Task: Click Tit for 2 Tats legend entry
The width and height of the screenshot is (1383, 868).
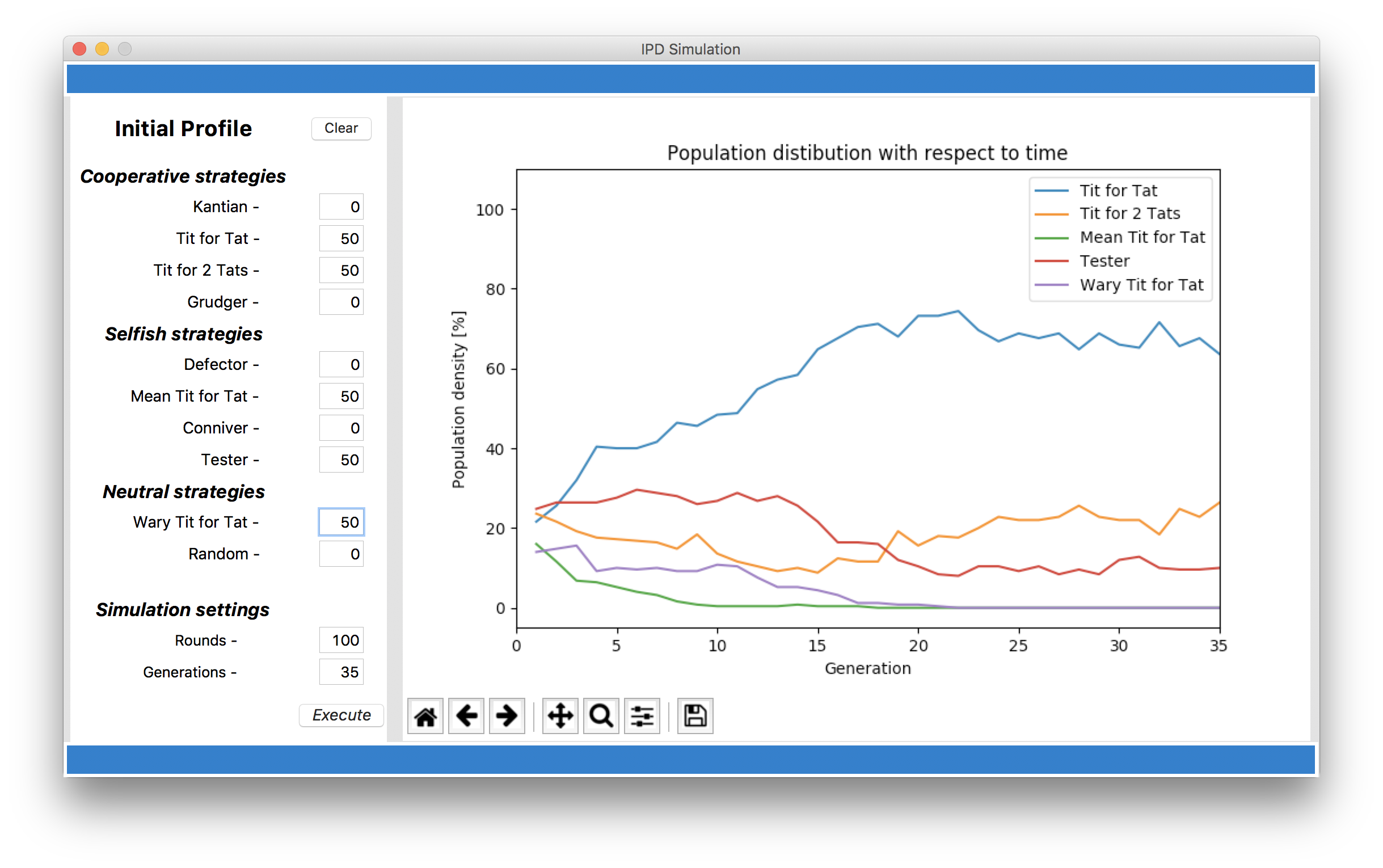Action: click(1107, 213)
